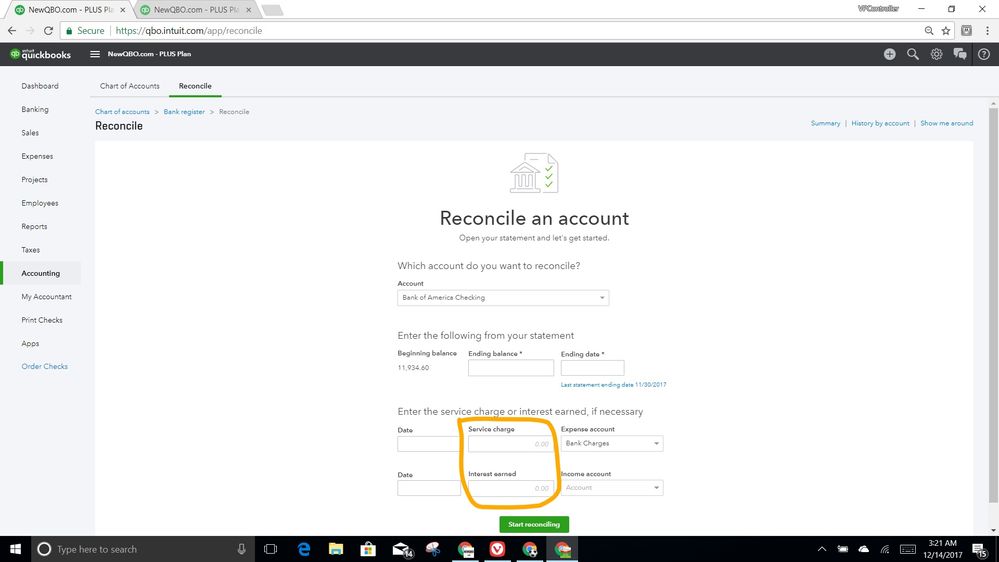999x562 pixels.
Task: Open File Explorer from the taskbar
Action: [336, 549]
